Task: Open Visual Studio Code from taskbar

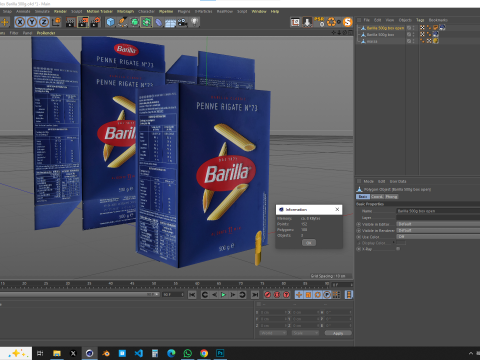Action: pyautogui.click(x=139, y=353)
